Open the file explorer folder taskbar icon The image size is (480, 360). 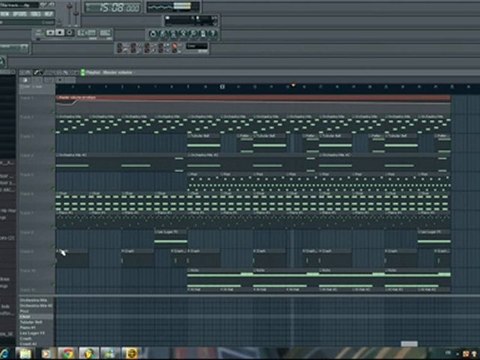click(25, 353)
